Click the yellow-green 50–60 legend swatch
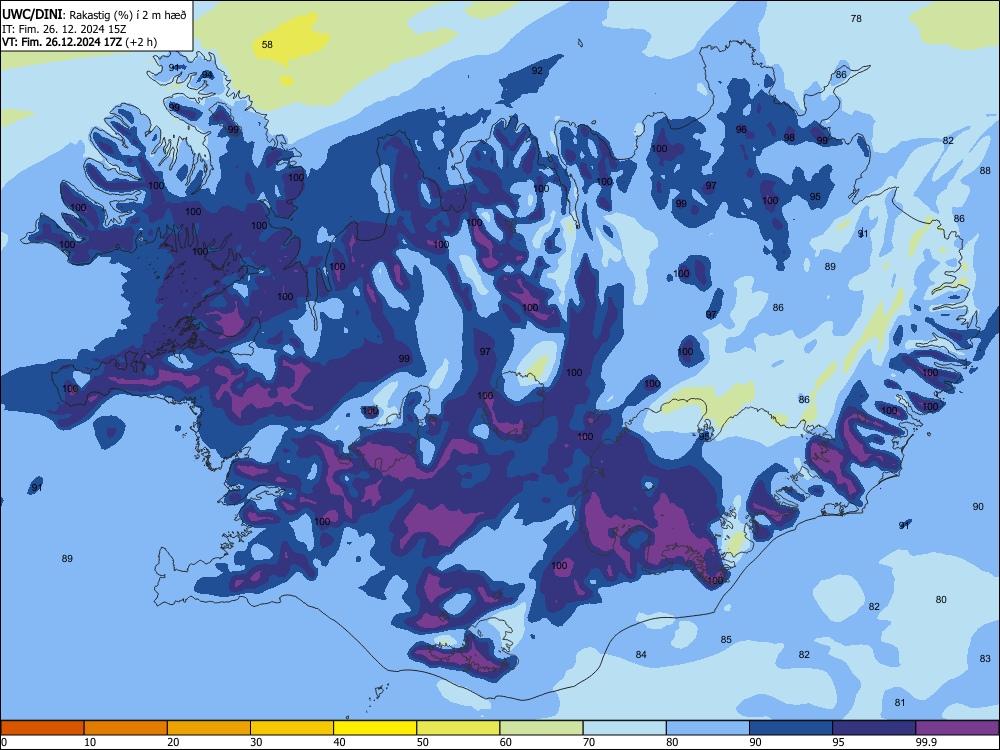Viewport: 1000px width, 750px height. (458, 728)
